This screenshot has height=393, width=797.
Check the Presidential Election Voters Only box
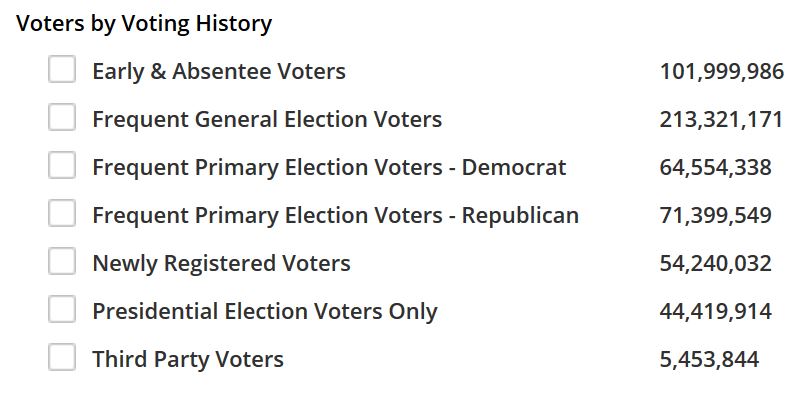[x=62, y=309]
